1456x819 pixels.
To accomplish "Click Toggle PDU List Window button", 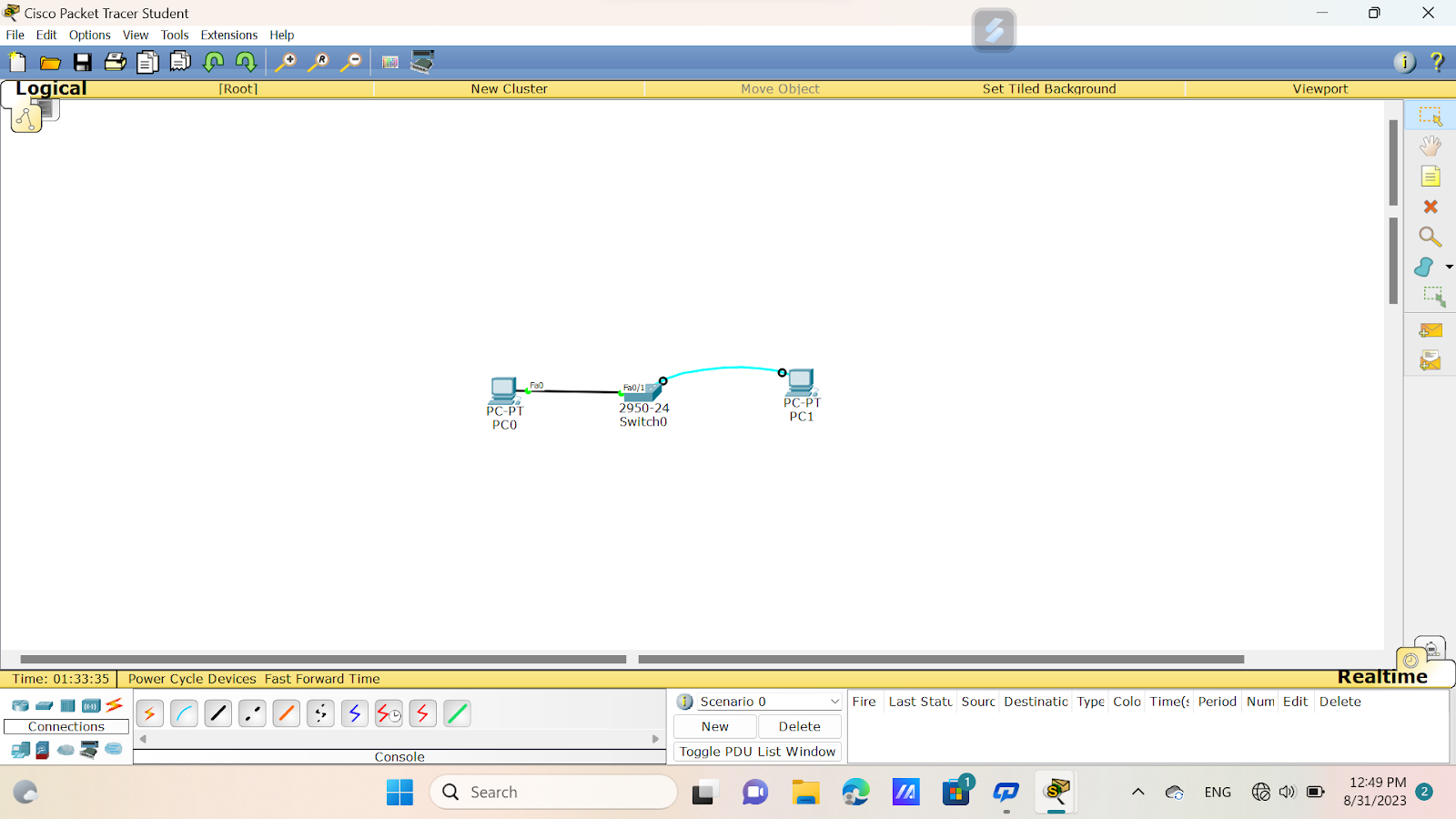I will click(x=757, y=752).
